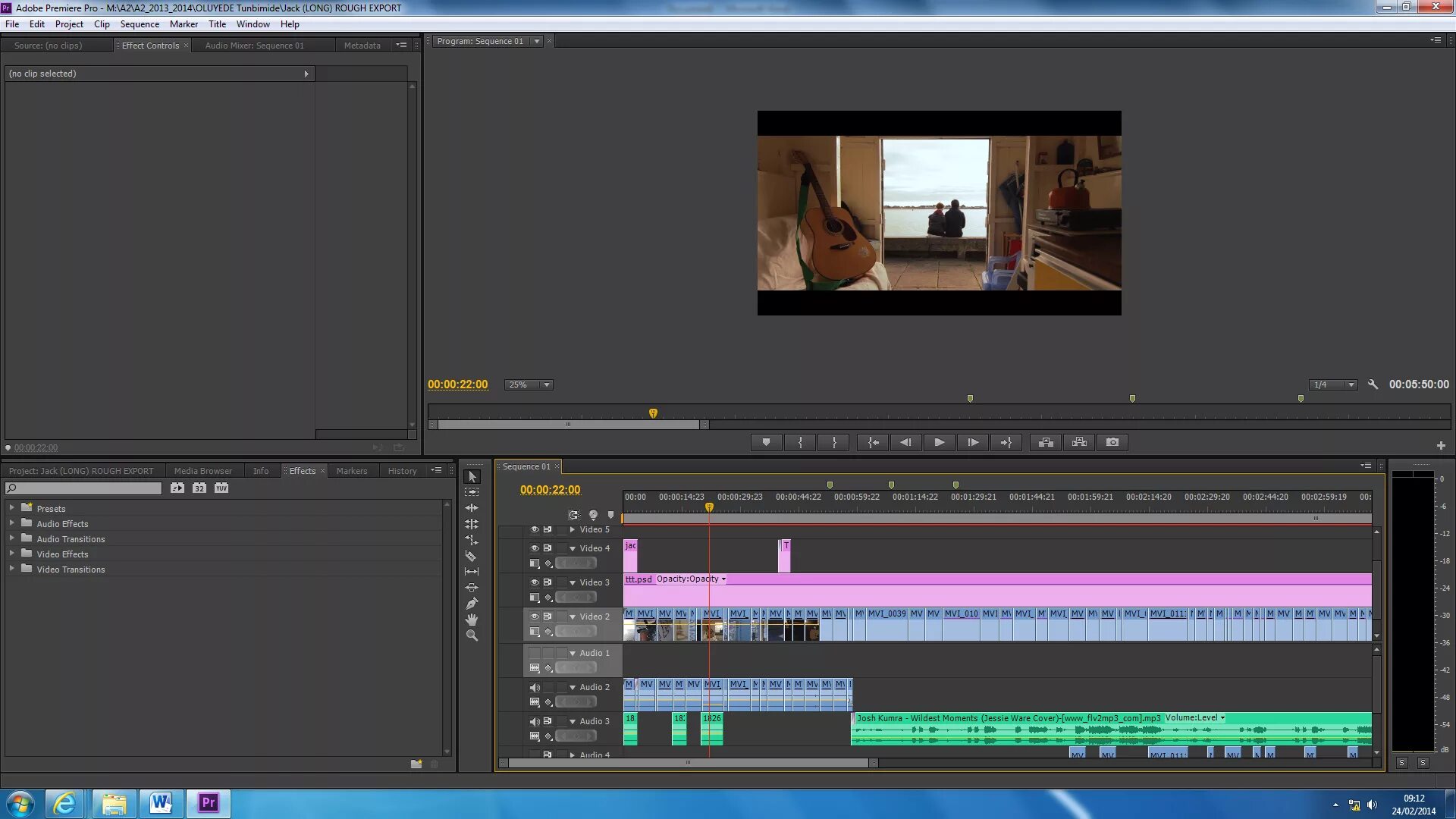Open Program monitor settings wrench
This screenshot has height=819, width=1456.
pyautogui.click(x=1373, y=384)
